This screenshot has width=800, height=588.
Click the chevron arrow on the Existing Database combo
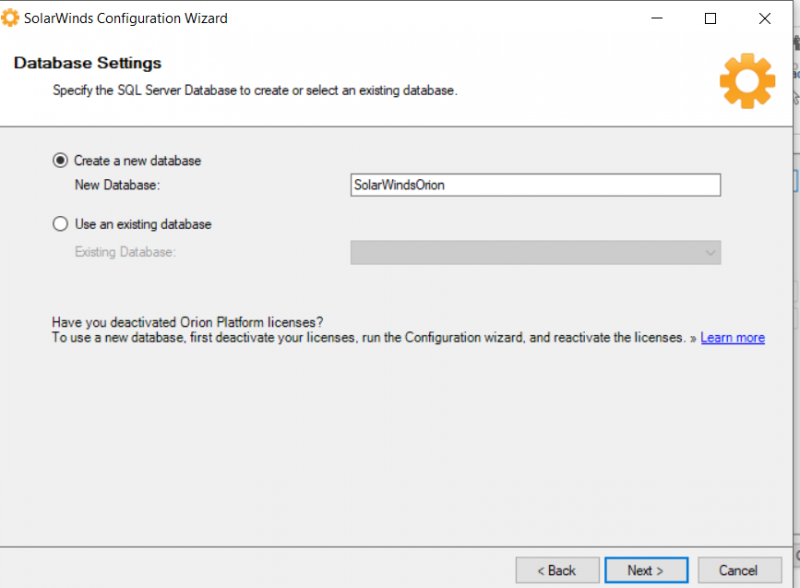[708, 252]
